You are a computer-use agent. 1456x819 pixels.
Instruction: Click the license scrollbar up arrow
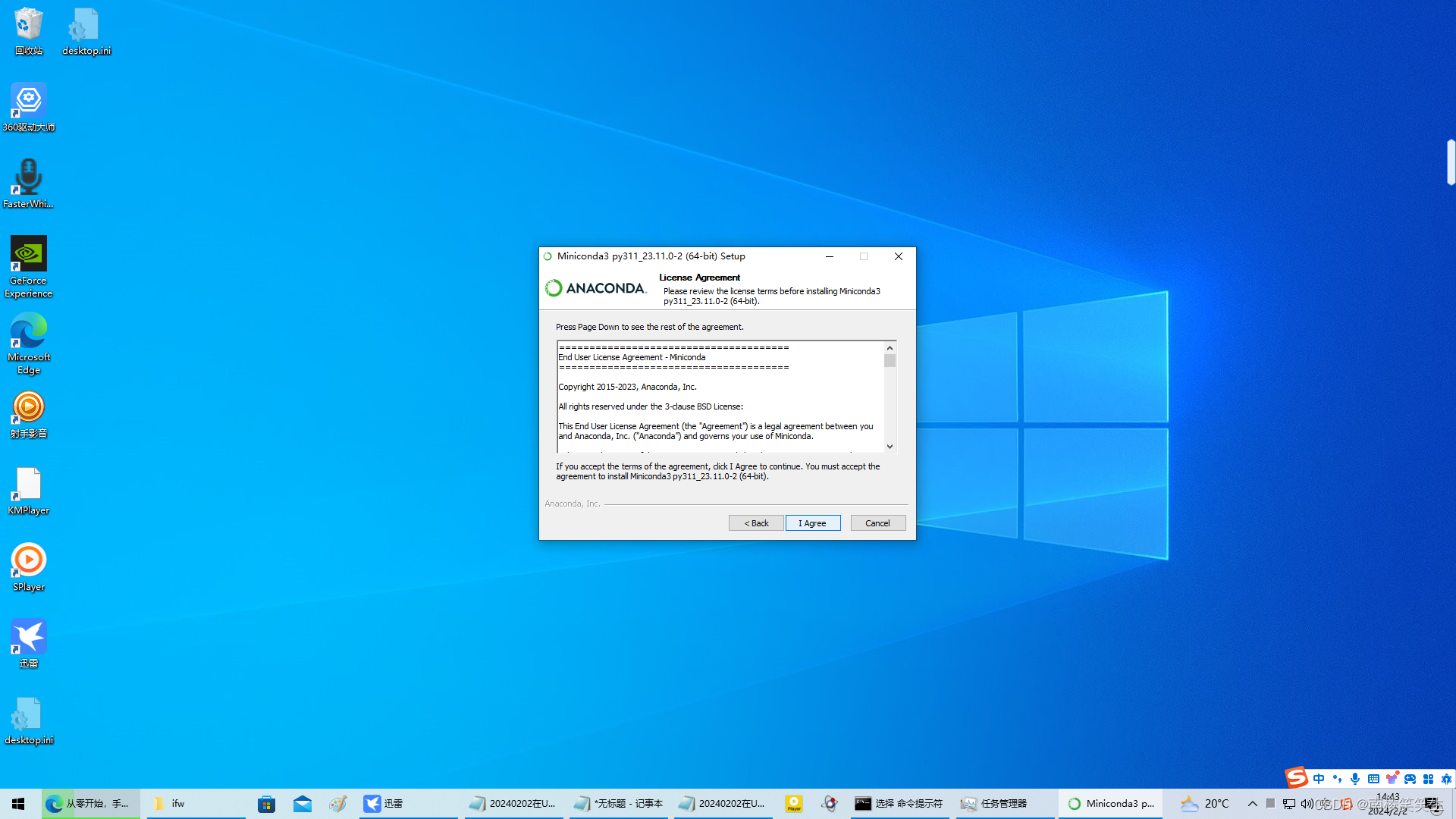(890, 347)
